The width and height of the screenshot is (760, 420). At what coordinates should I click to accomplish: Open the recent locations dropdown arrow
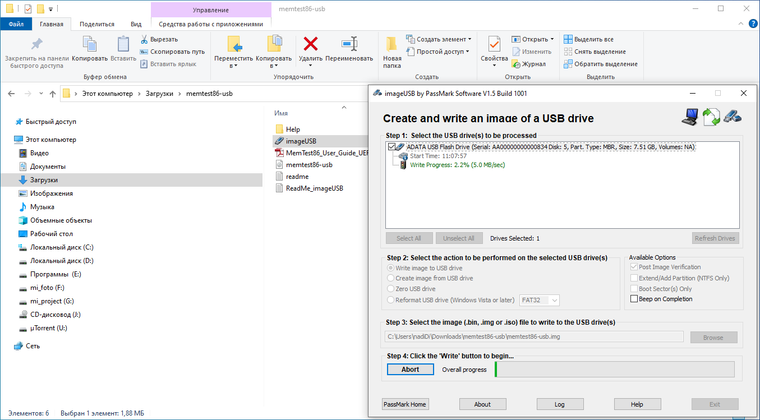[x=41, y=93]
